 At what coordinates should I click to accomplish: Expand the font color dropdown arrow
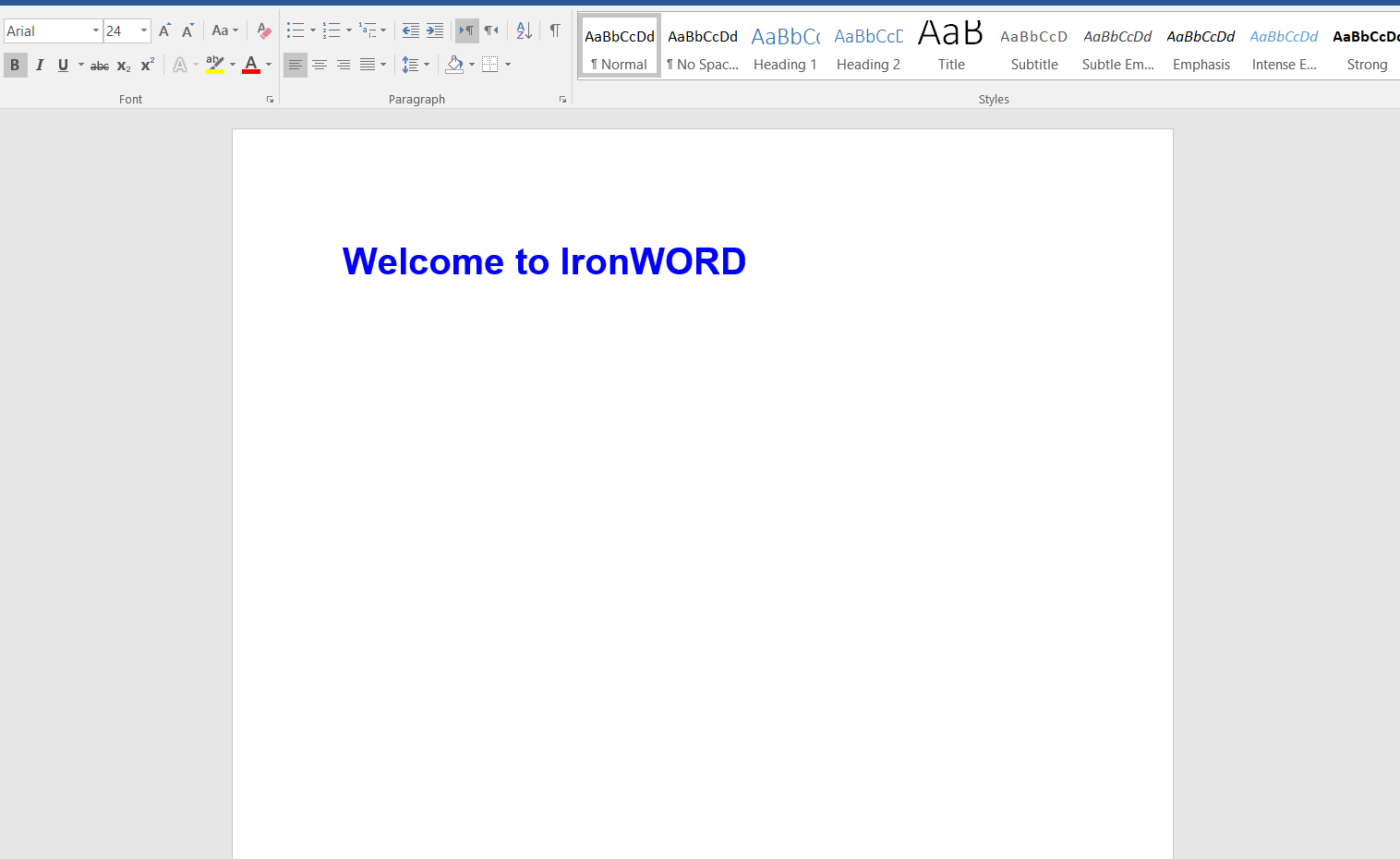click(x=269, y=65)
